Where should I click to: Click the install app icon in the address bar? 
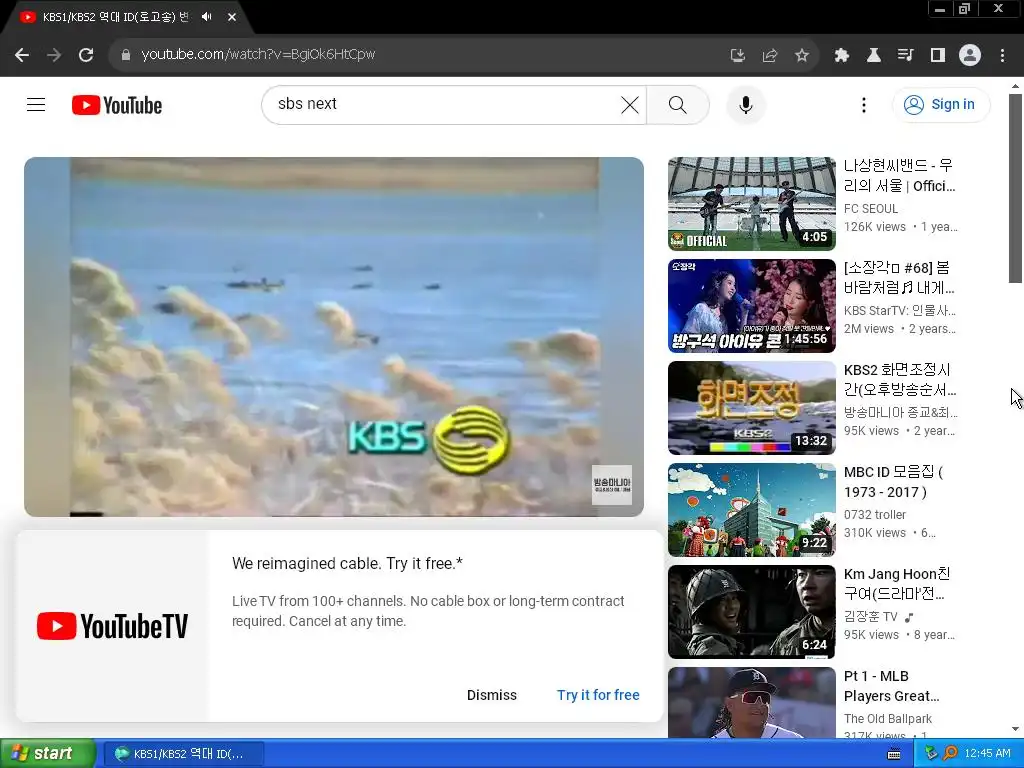tap(738, 56)
